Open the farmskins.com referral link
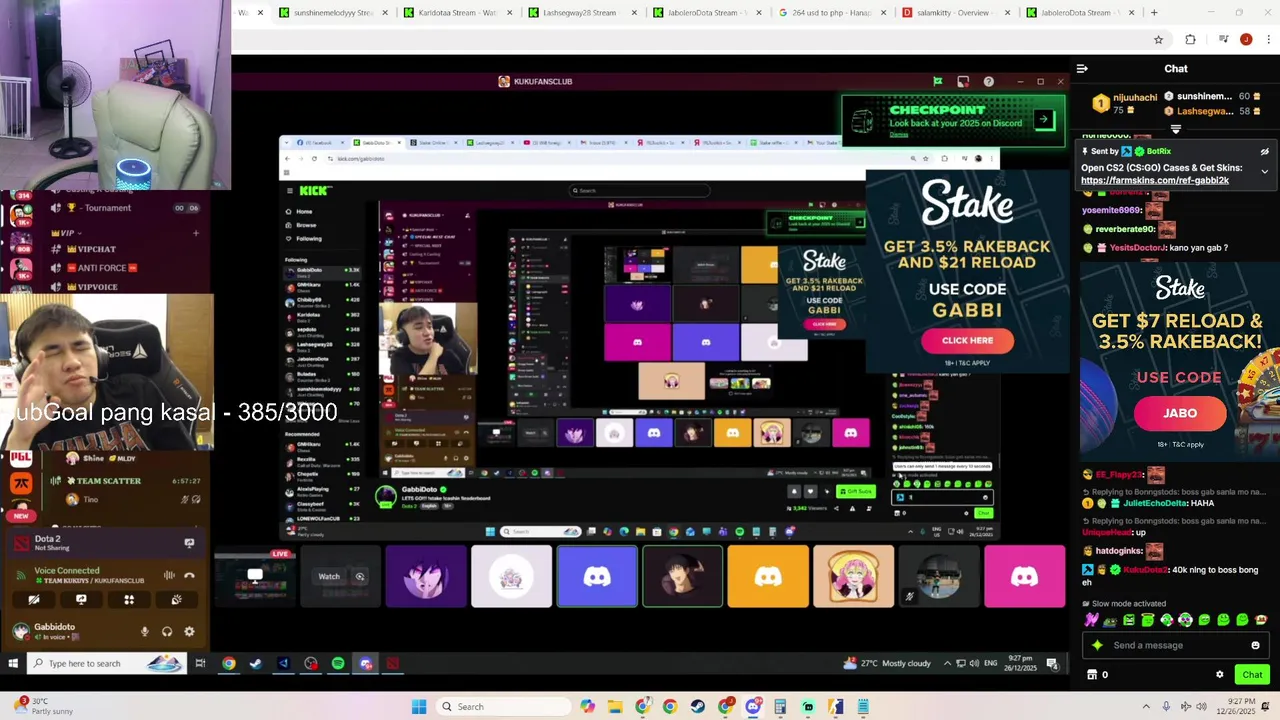The width and height of the screenshot is (1280, 720). (1155, 181)
